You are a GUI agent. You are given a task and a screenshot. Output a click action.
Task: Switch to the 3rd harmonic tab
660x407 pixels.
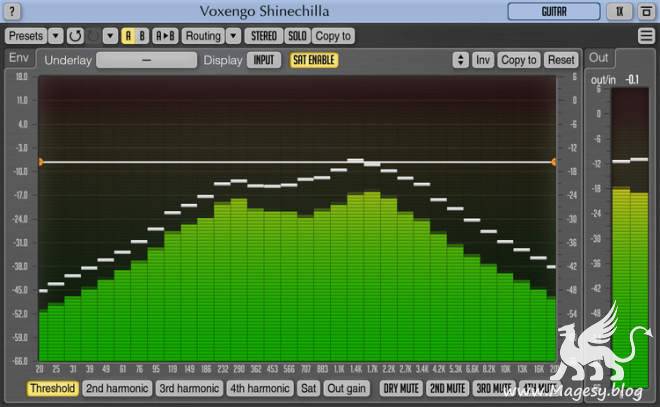(x=189, y=388)
